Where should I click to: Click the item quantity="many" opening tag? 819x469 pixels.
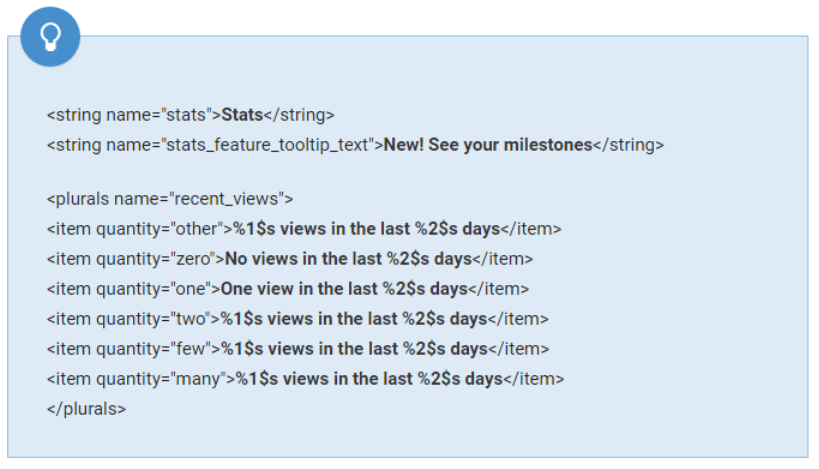tap(140, 379)
